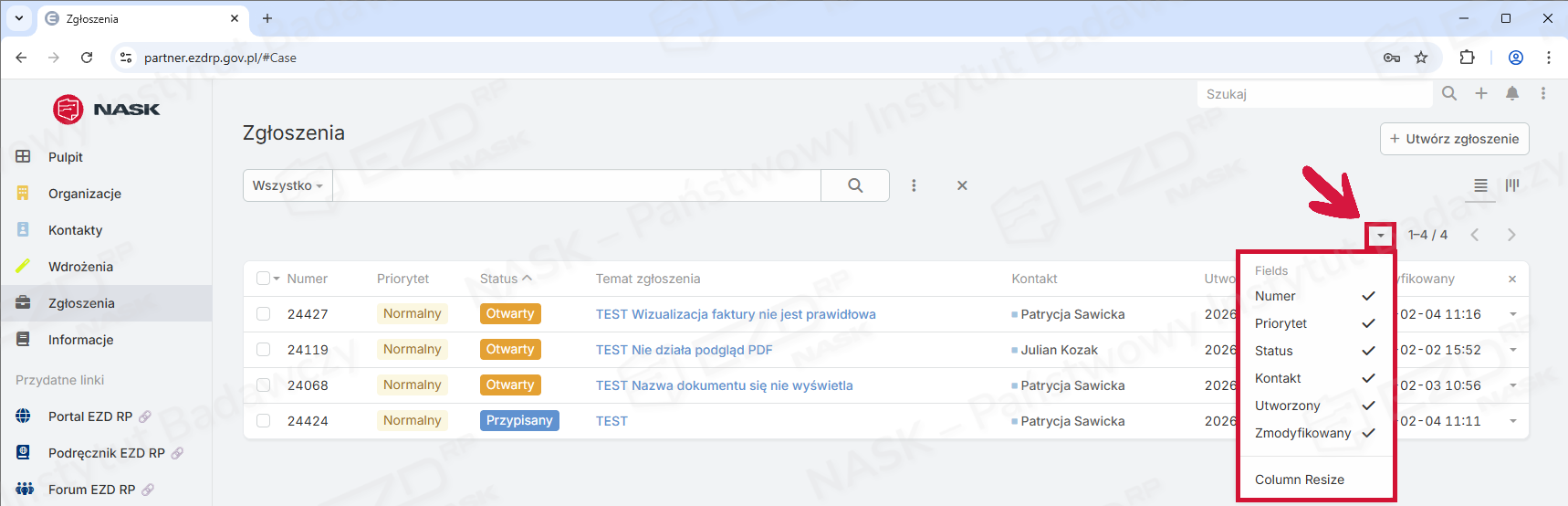
Task: Click the Szukaj global search field
Action: (1314, 94)
